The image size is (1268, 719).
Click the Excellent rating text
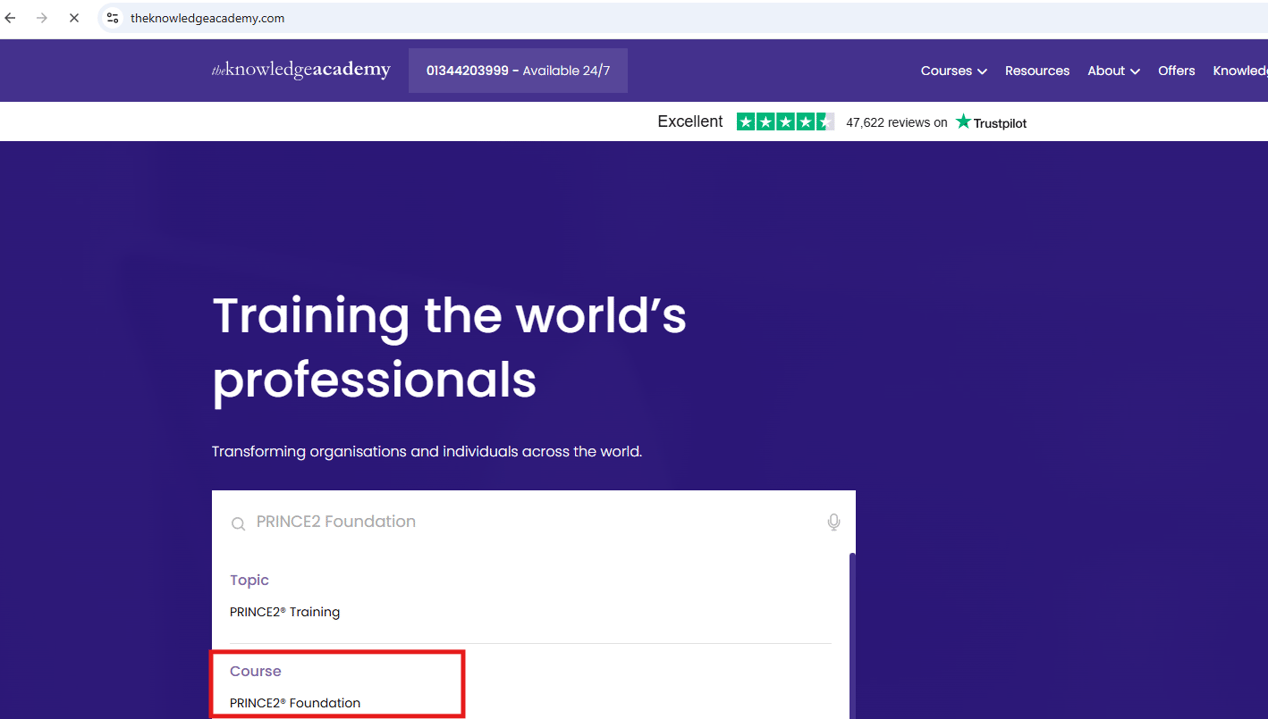click(x=690, y=122)
